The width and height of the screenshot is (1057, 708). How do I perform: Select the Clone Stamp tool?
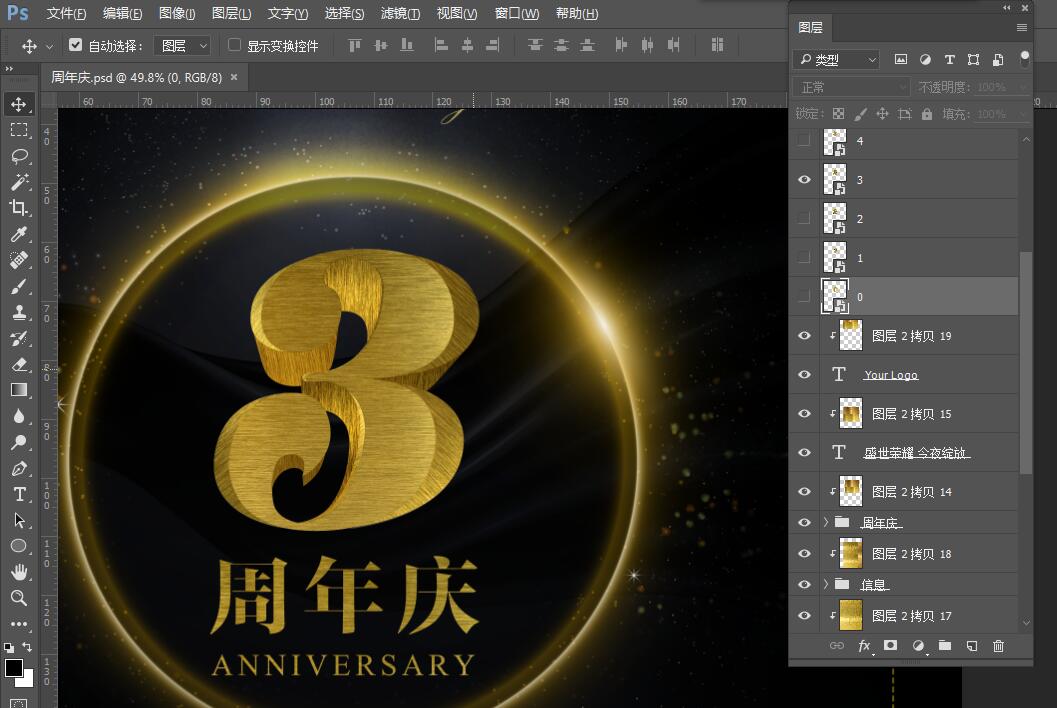click(19, 312)
